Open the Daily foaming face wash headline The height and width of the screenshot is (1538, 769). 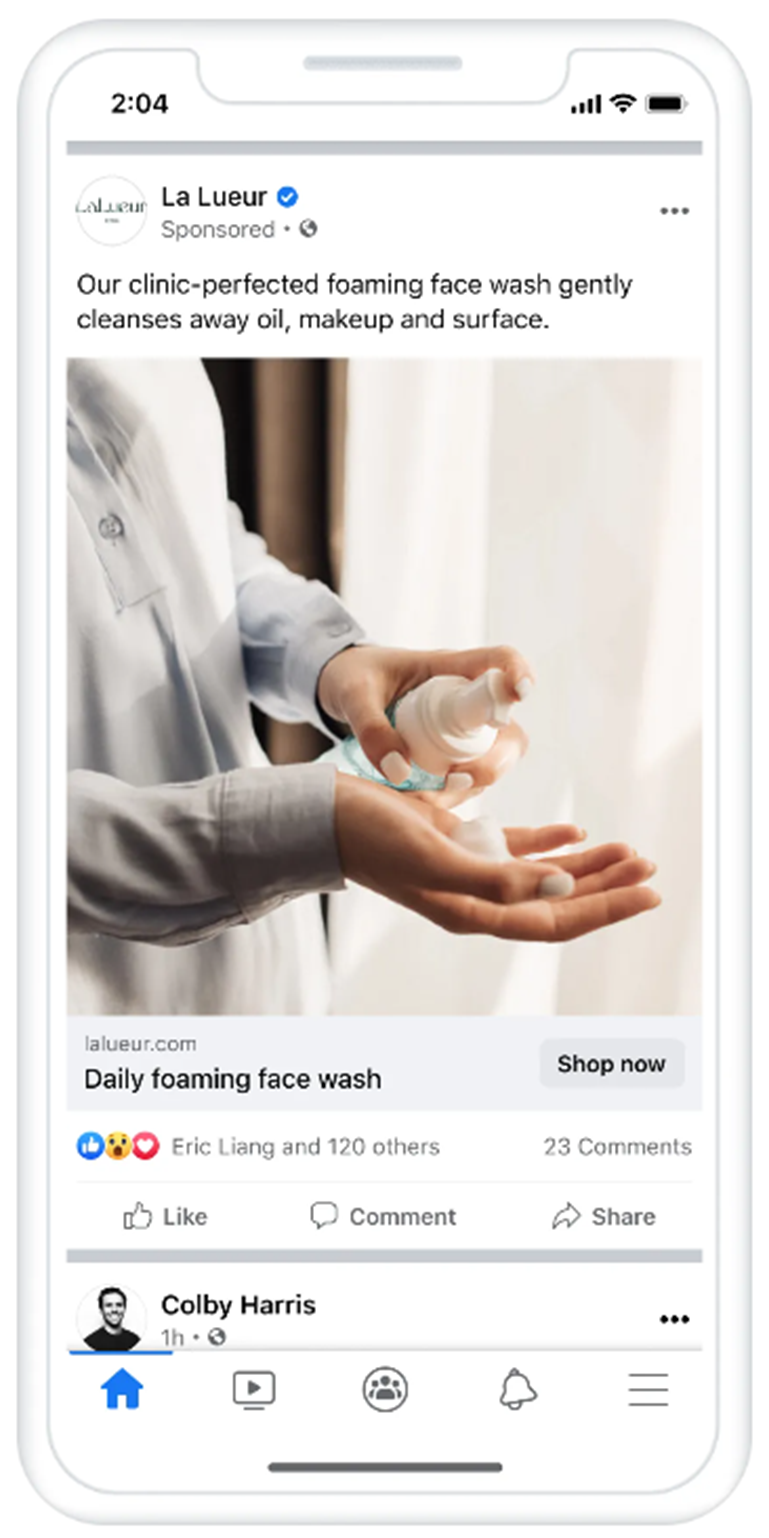(232, 1079)
